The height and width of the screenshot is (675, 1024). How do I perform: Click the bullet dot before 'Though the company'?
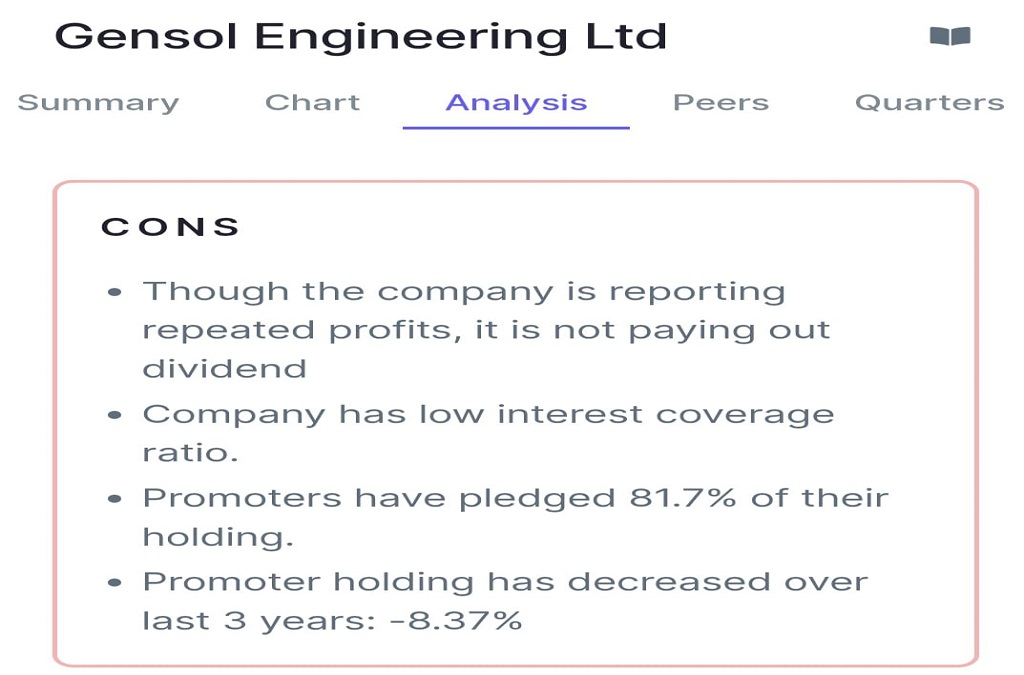pyautogui.click(x=115, y=292)
